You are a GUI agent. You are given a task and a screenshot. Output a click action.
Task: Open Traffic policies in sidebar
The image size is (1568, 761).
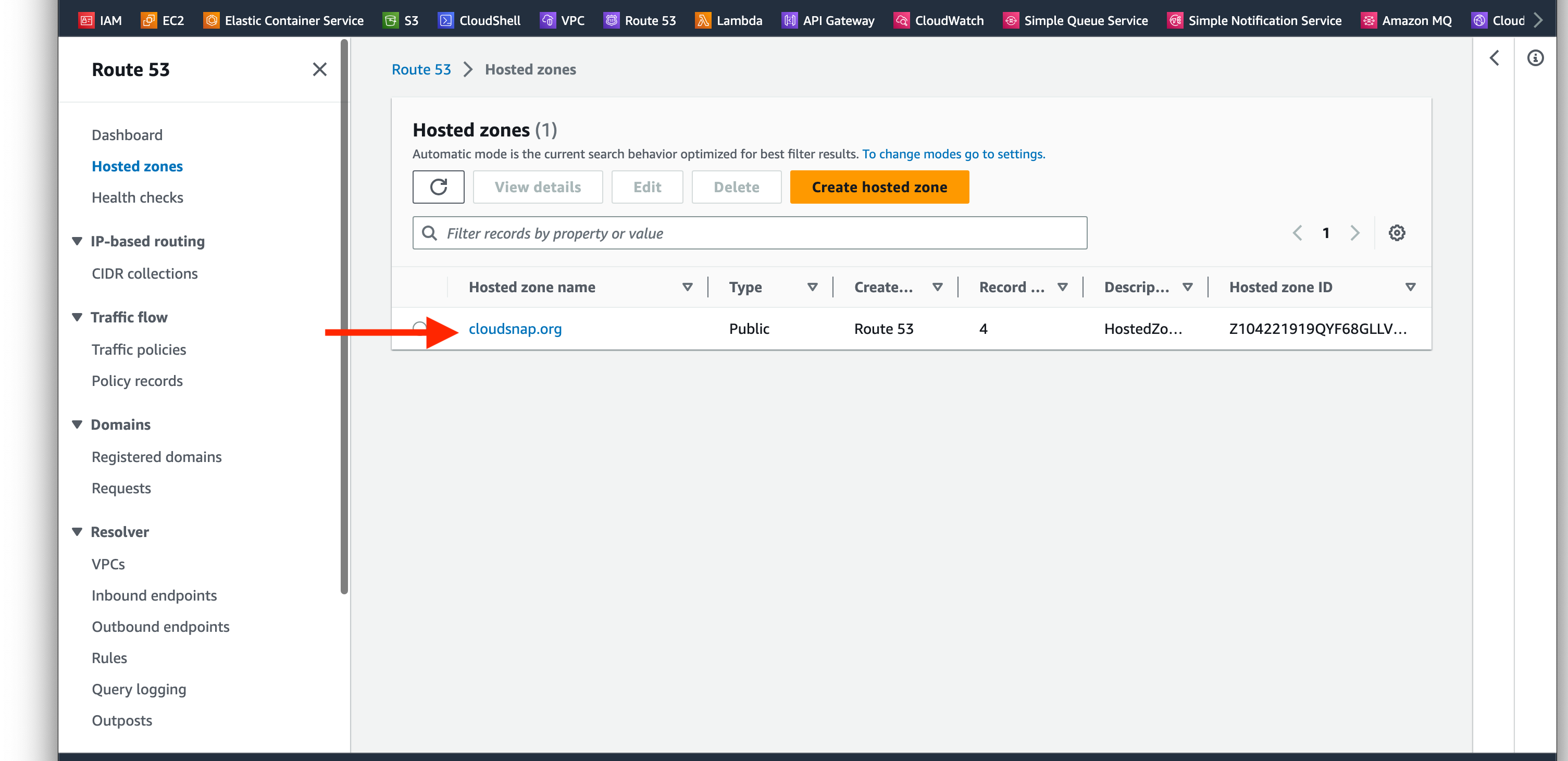point(139,350)
